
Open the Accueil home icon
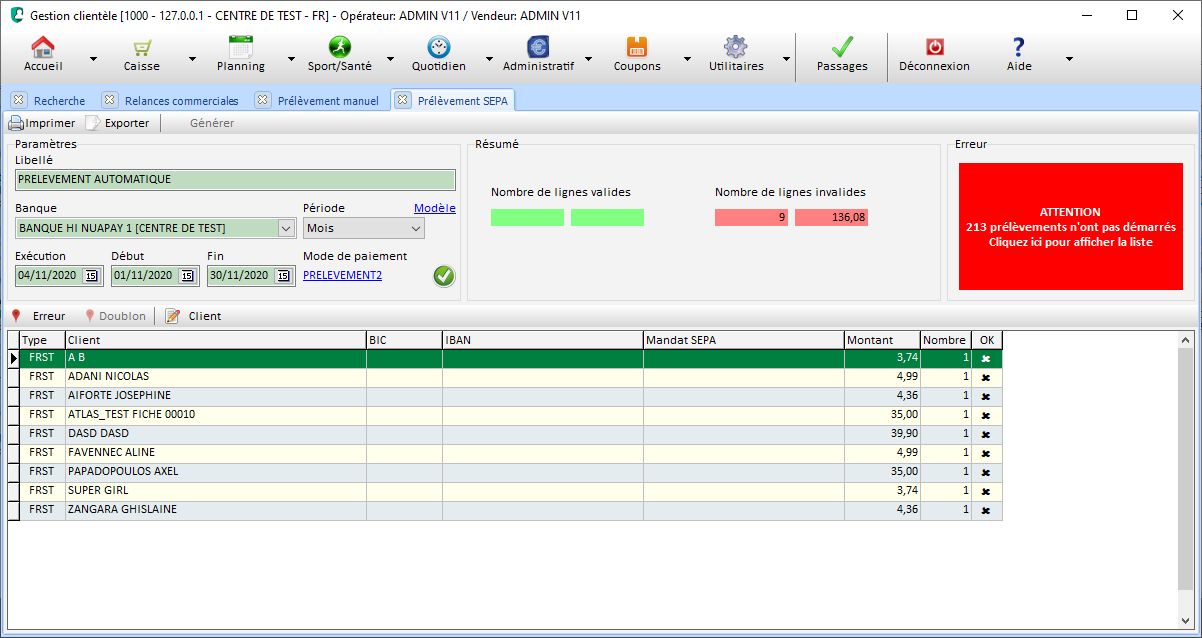tap(43, 48)
